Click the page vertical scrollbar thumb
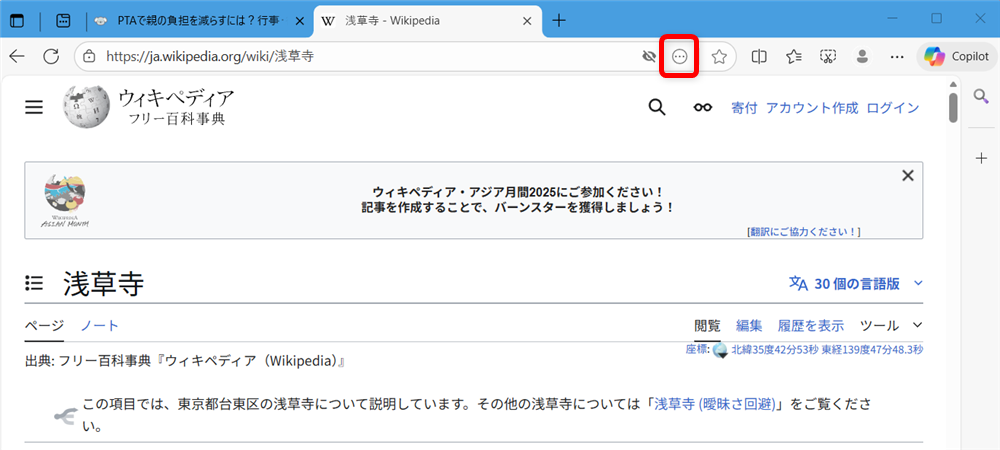Screen dimensions: 1000x450 tap(953, 108)
